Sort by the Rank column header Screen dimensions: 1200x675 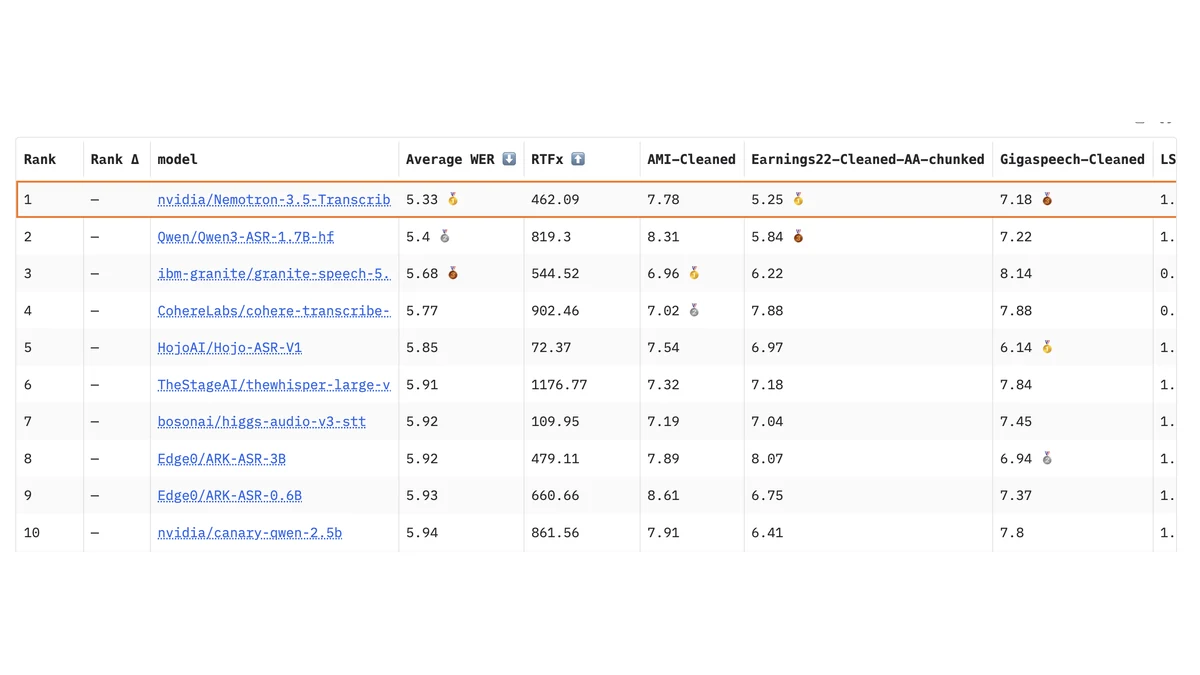tap(40, 159)
